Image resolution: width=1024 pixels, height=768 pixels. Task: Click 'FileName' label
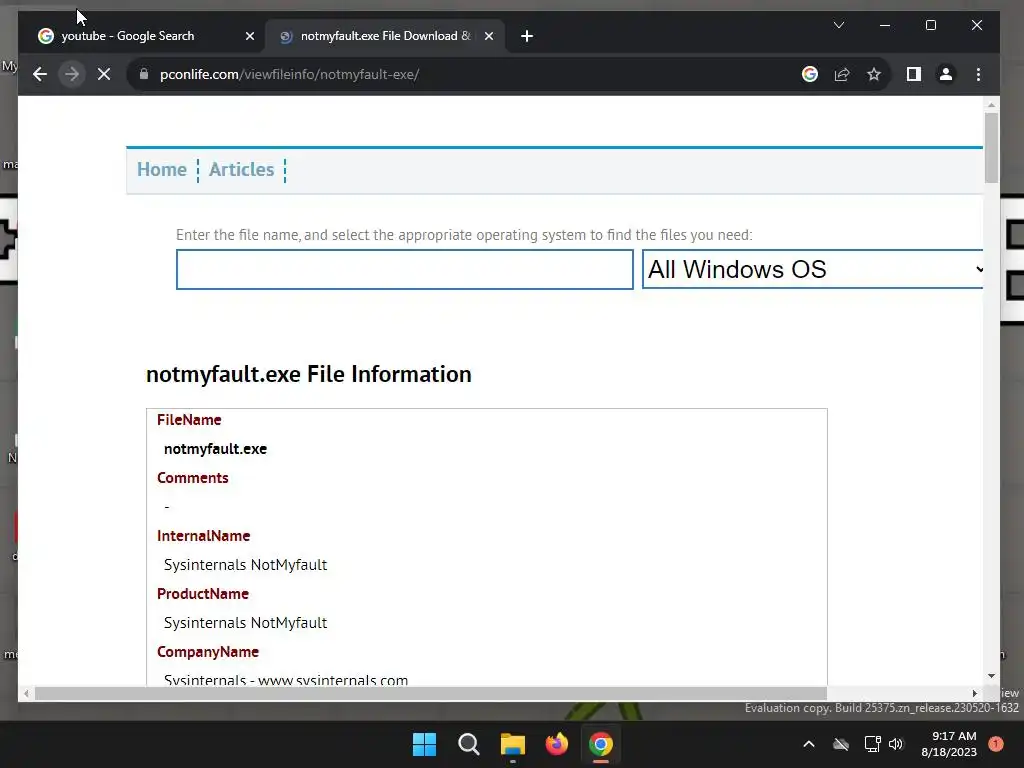189,420
